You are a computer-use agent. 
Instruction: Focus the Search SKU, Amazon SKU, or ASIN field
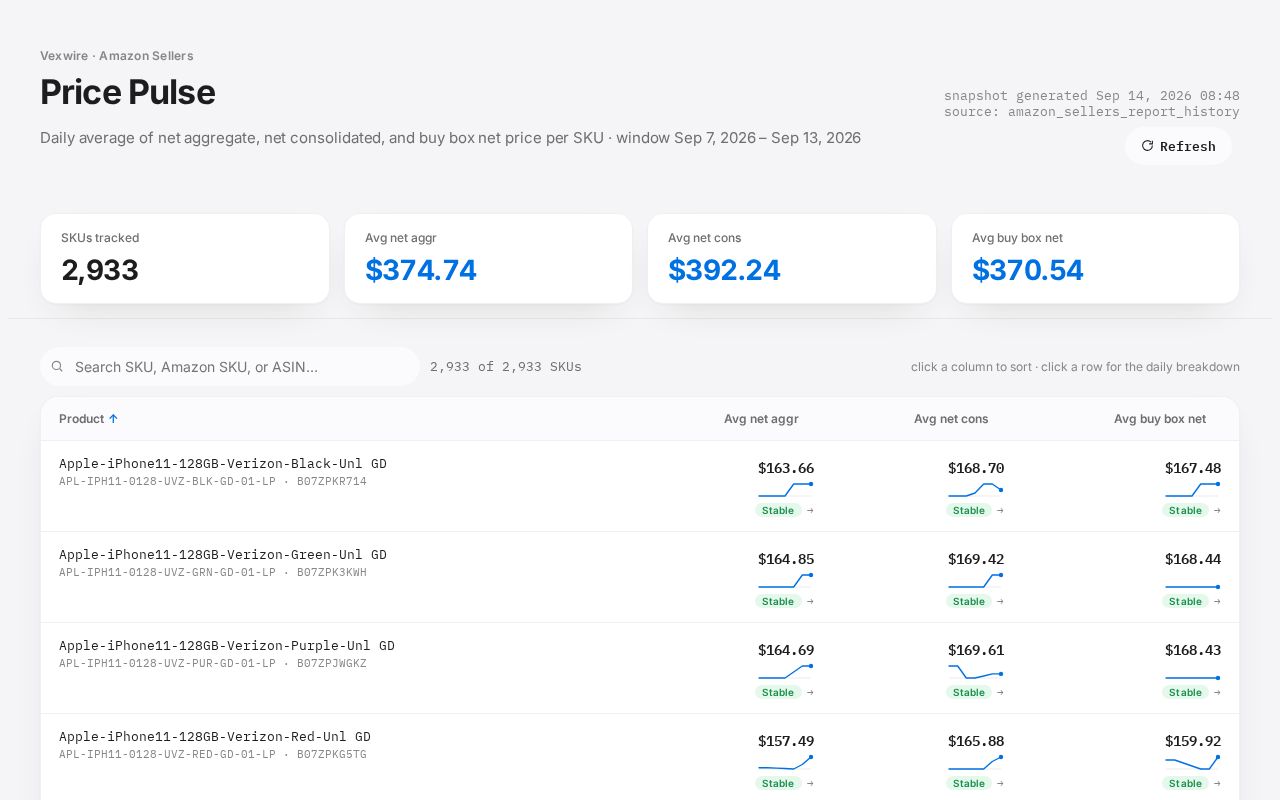pos(230,367)
